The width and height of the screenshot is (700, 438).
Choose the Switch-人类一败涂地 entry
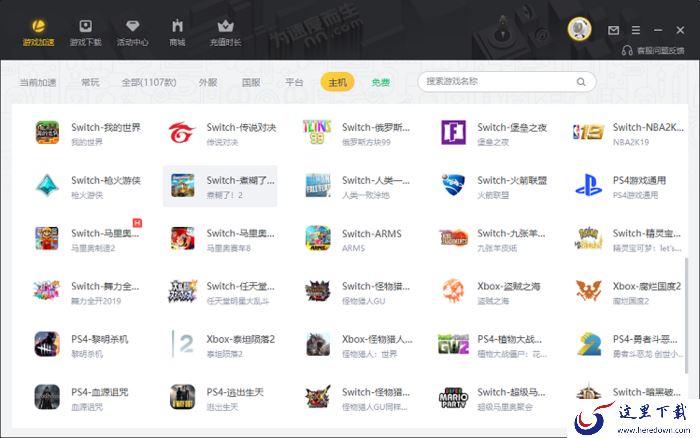coord(357,186)
